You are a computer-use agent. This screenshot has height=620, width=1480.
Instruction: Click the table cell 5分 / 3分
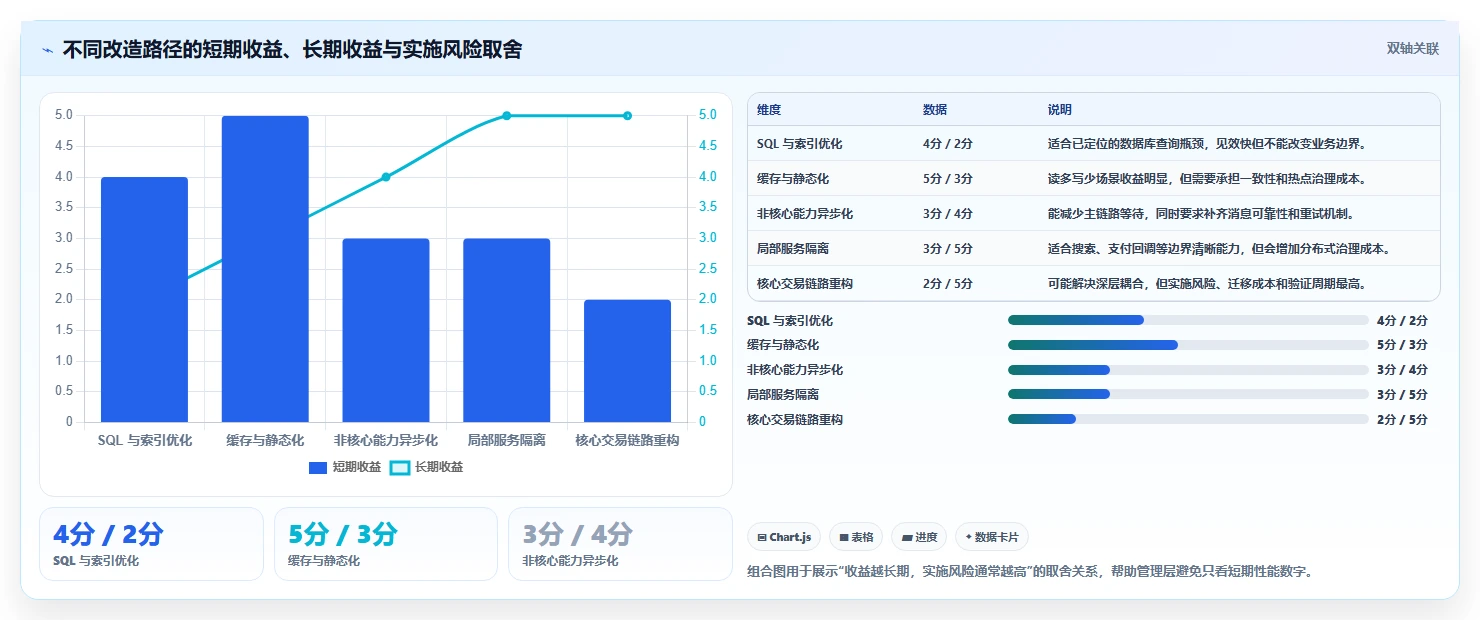[948, 179]
